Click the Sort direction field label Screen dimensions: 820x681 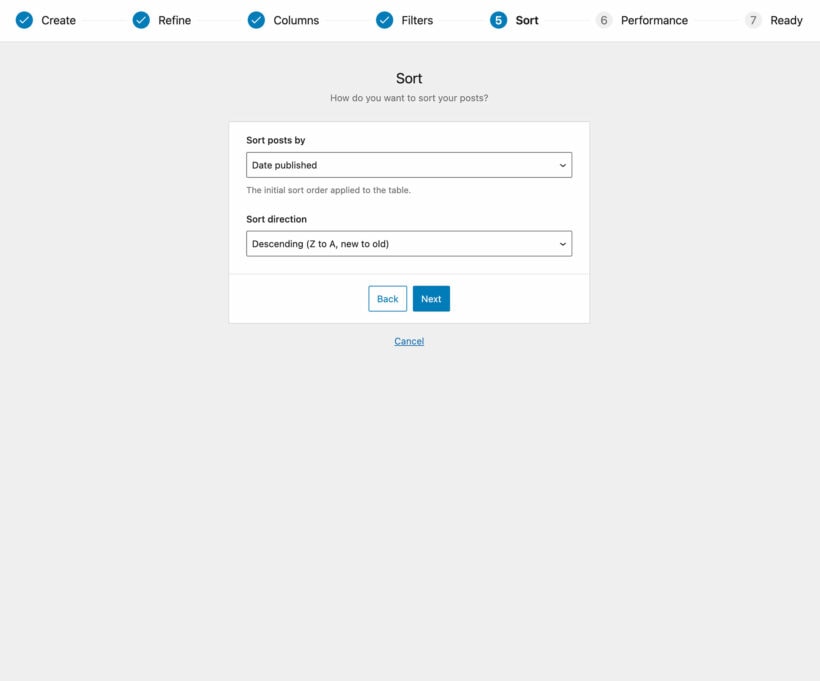click(x=276, y=219)
